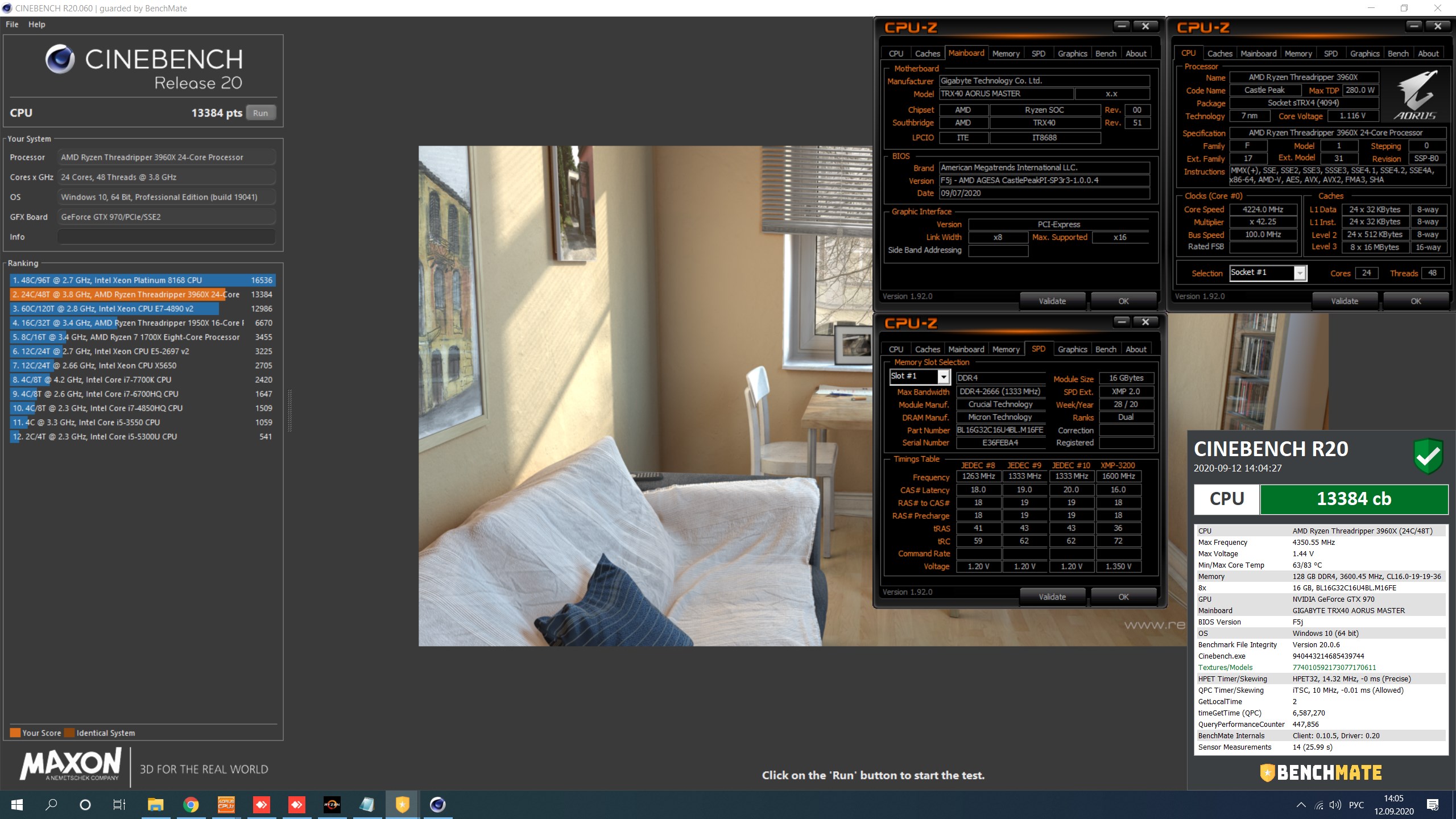Image resolution: width=1456 pixels, height=819 pixels.
Task: Open taskbar search magnifier
Action: 51,804
